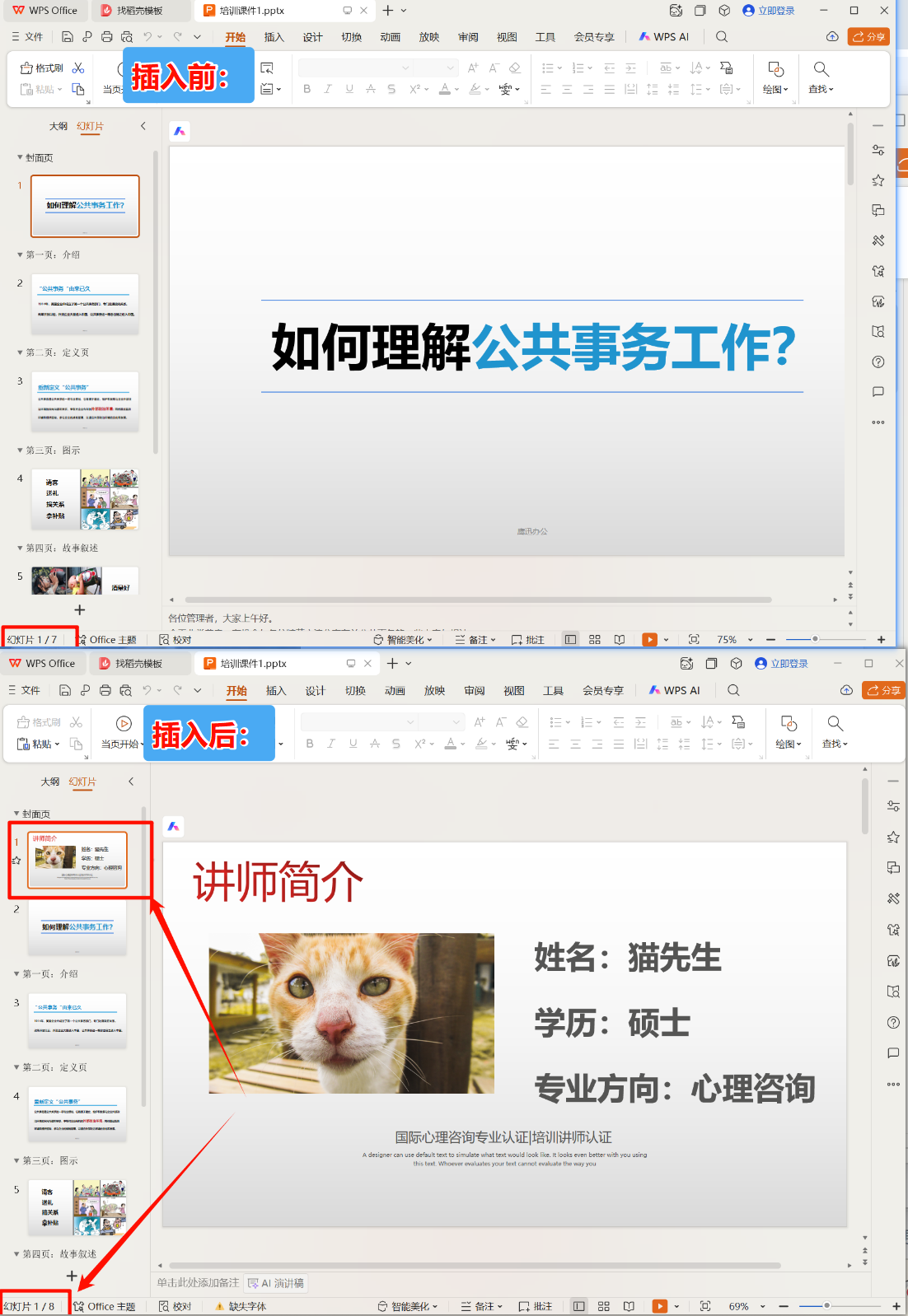Viewport: 908px width, 1316px height.
Task: Click the 粘贴 paste icon in the lower window
Action: [24, 744]
